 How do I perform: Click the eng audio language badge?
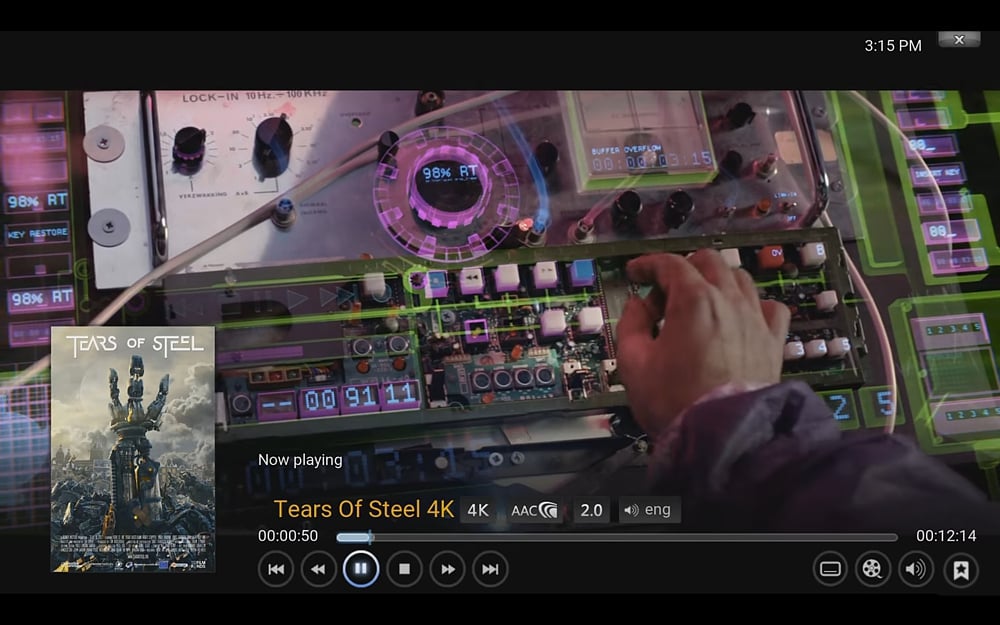tap(650, 510)
